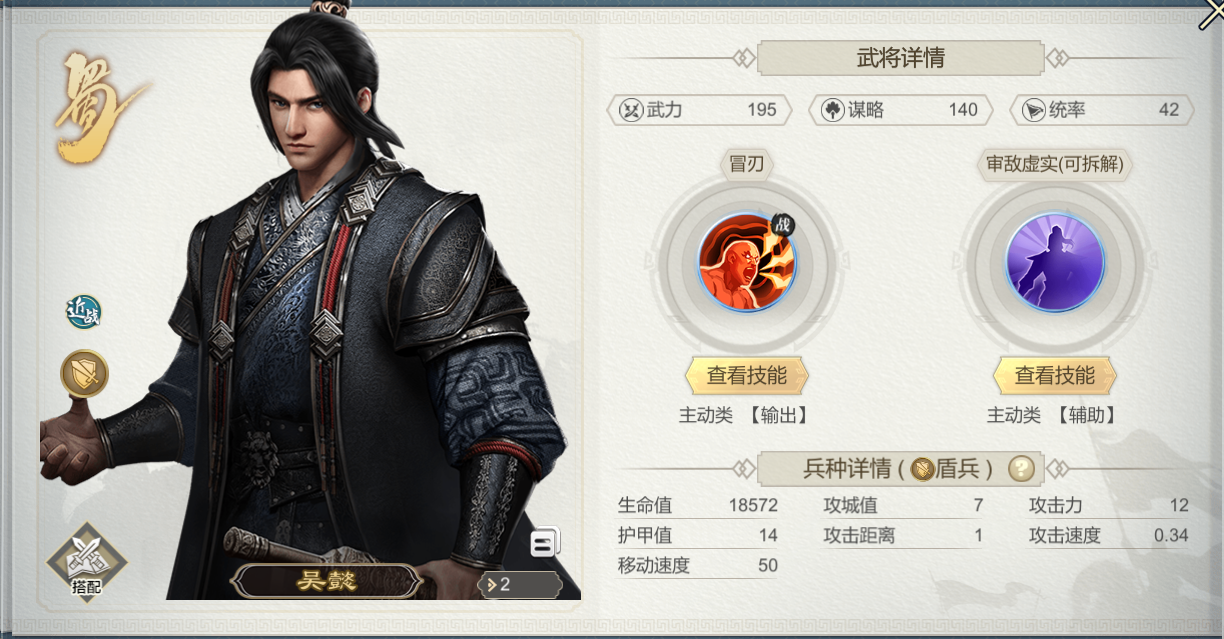Screen dimensions: 1224x639
Task: Click the shield troop type icon
Action: tap(84, 374)
